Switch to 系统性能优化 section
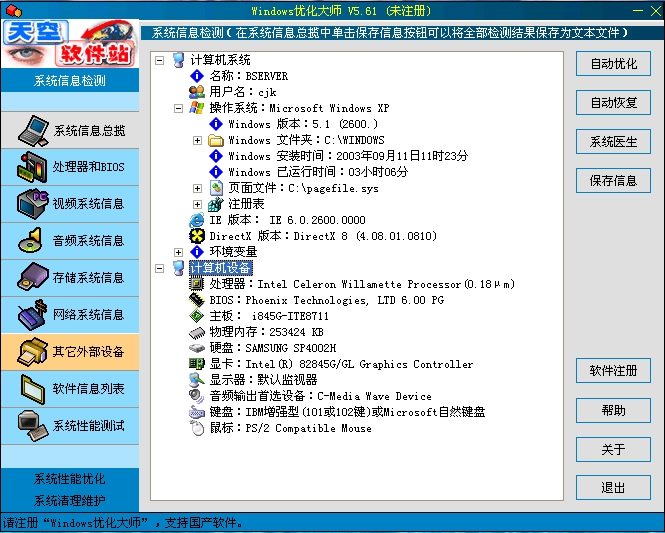 coord(70,479)
